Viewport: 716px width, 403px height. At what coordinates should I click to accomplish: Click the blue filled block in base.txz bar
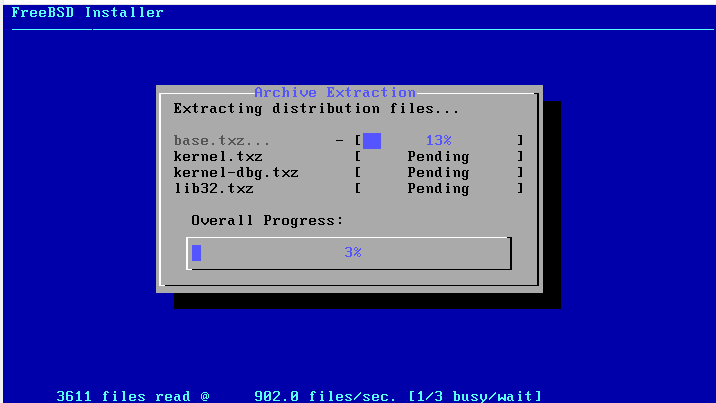[x=372, y=141]
